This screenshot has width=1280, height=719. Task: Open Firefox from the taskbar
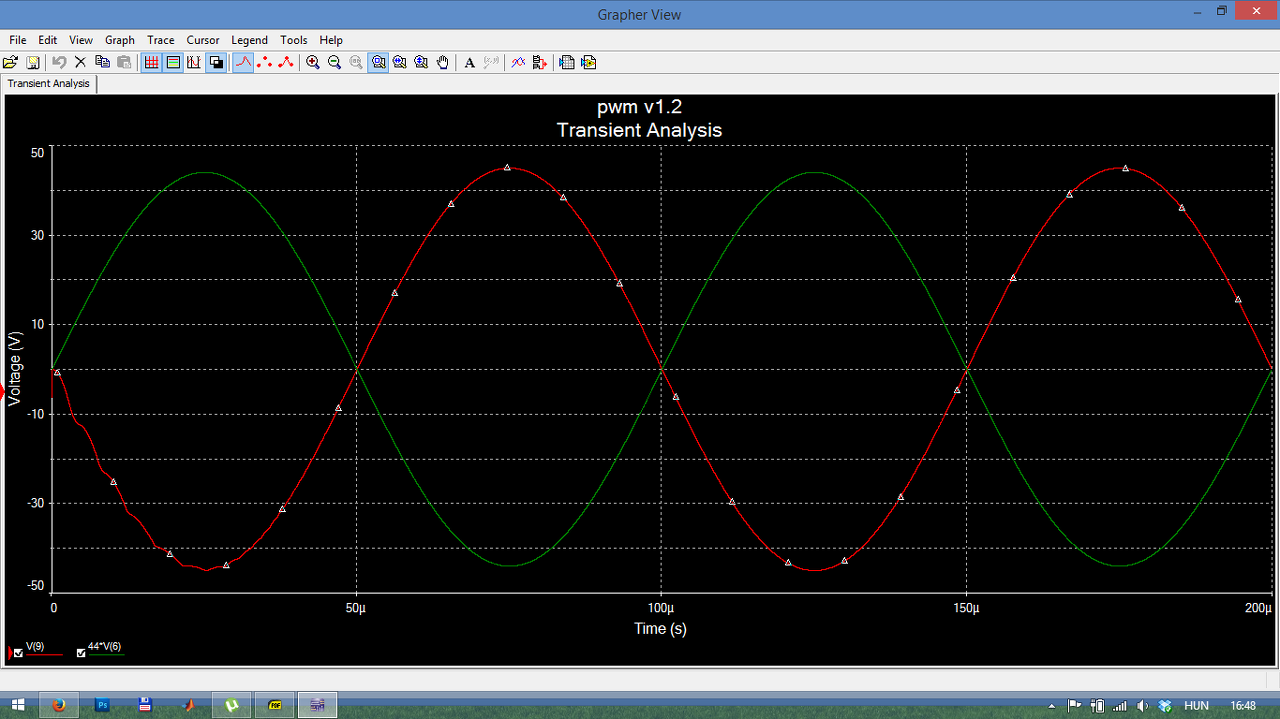(x=59, y=705)
